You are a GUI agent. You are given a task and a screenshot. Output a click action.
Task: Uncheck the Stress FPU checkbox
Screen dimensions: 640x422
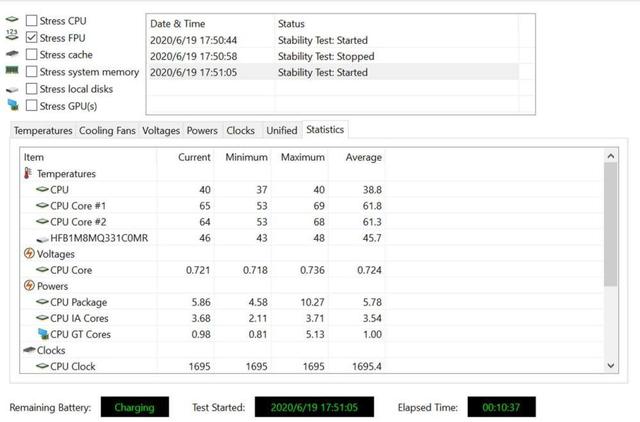click(x=32, y=38)
